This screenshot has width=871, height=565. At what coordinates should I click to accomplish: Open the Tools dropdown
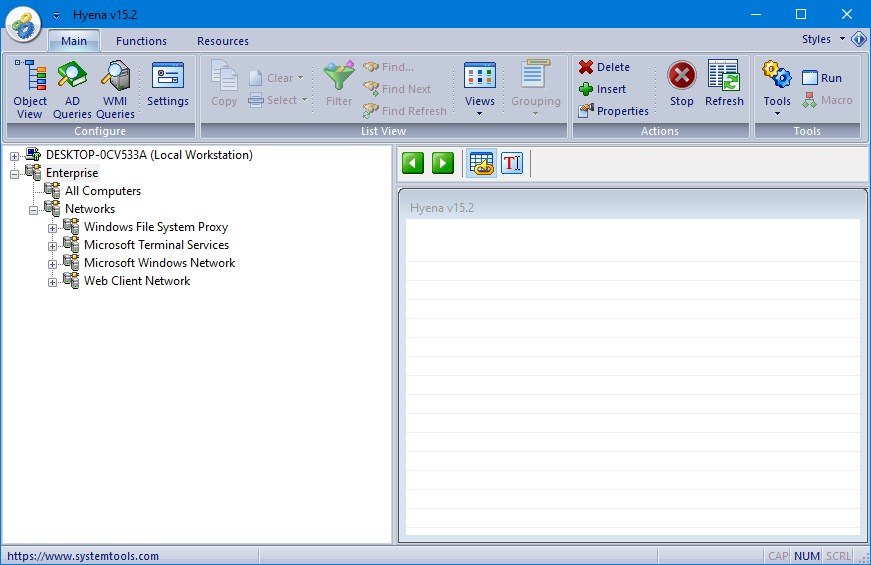(x=777, y=89)
